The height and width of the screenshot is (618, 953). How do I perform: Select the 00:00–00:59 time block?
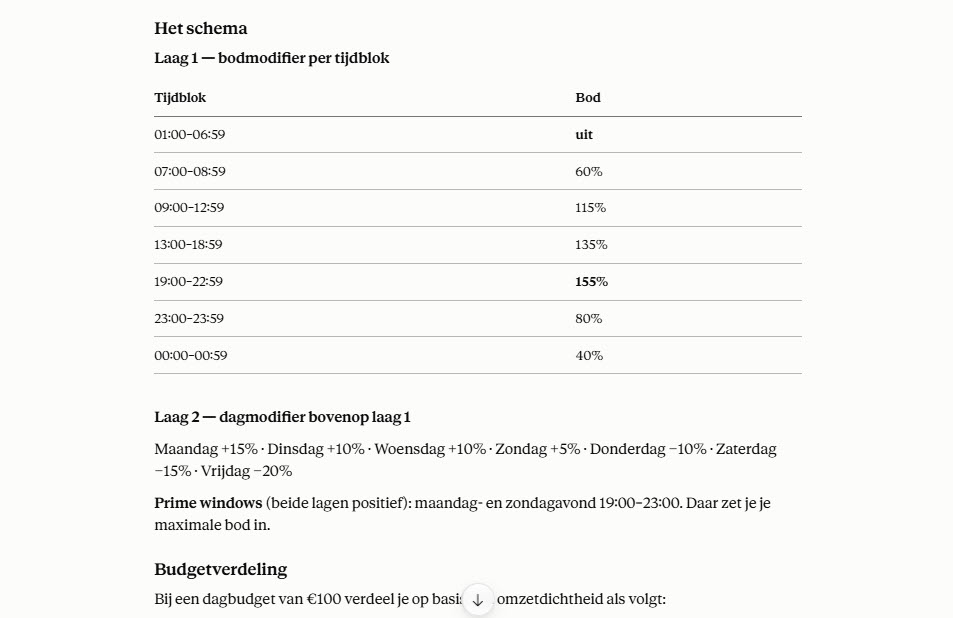click(191, 355)
